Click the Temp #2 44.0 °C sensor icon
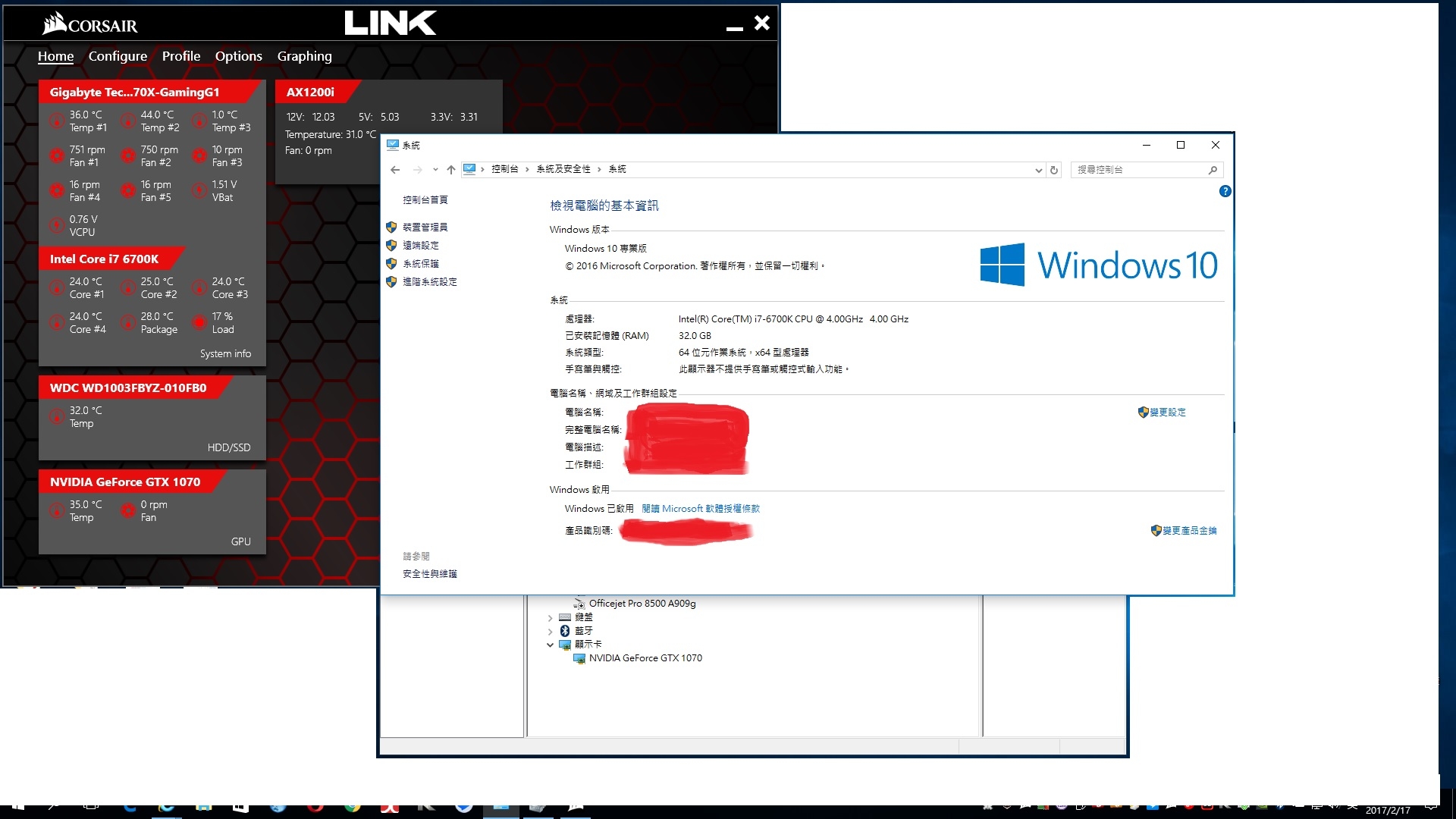 click(x=128, y=121)
